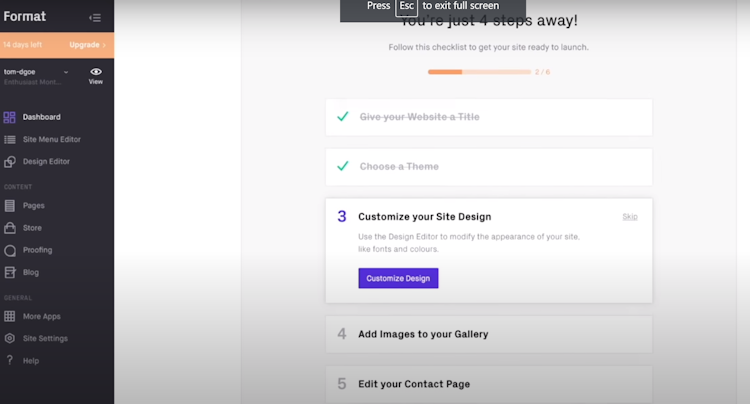The width and height of the screenshot is (750, 404).
Task: Open Site Settings gear icon
Action: (10, 338)
